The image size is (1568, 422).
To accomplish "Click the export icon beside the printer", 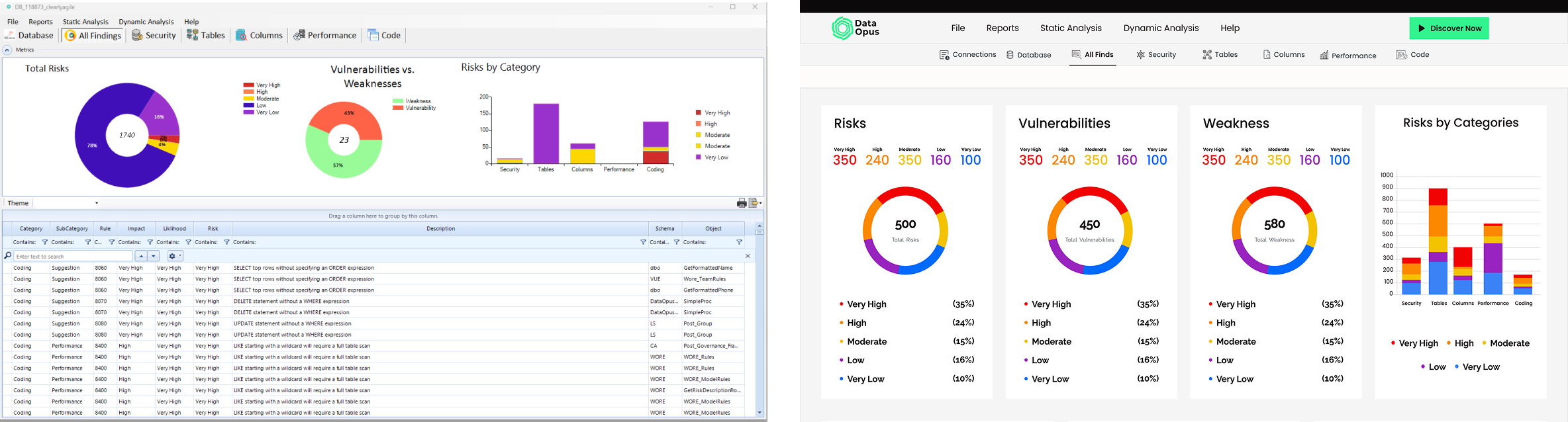I will pyautogui.click(x=754, y=203).
